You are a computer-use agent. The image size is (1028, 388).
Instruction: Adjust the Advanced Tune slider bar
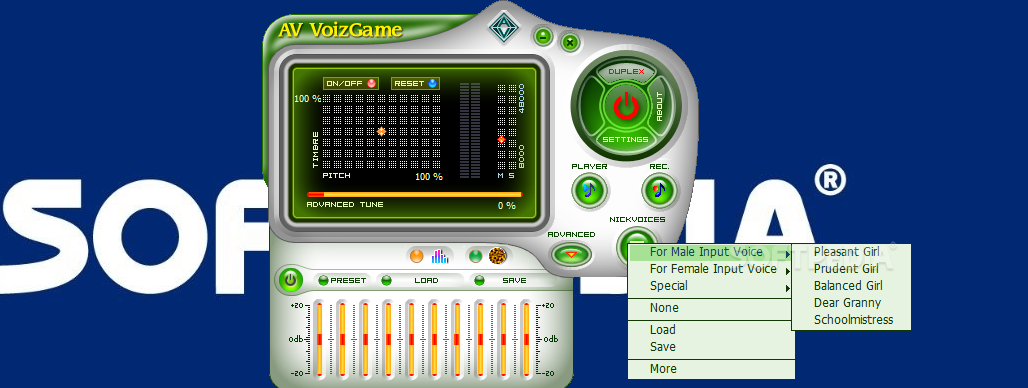pos(414,195)
